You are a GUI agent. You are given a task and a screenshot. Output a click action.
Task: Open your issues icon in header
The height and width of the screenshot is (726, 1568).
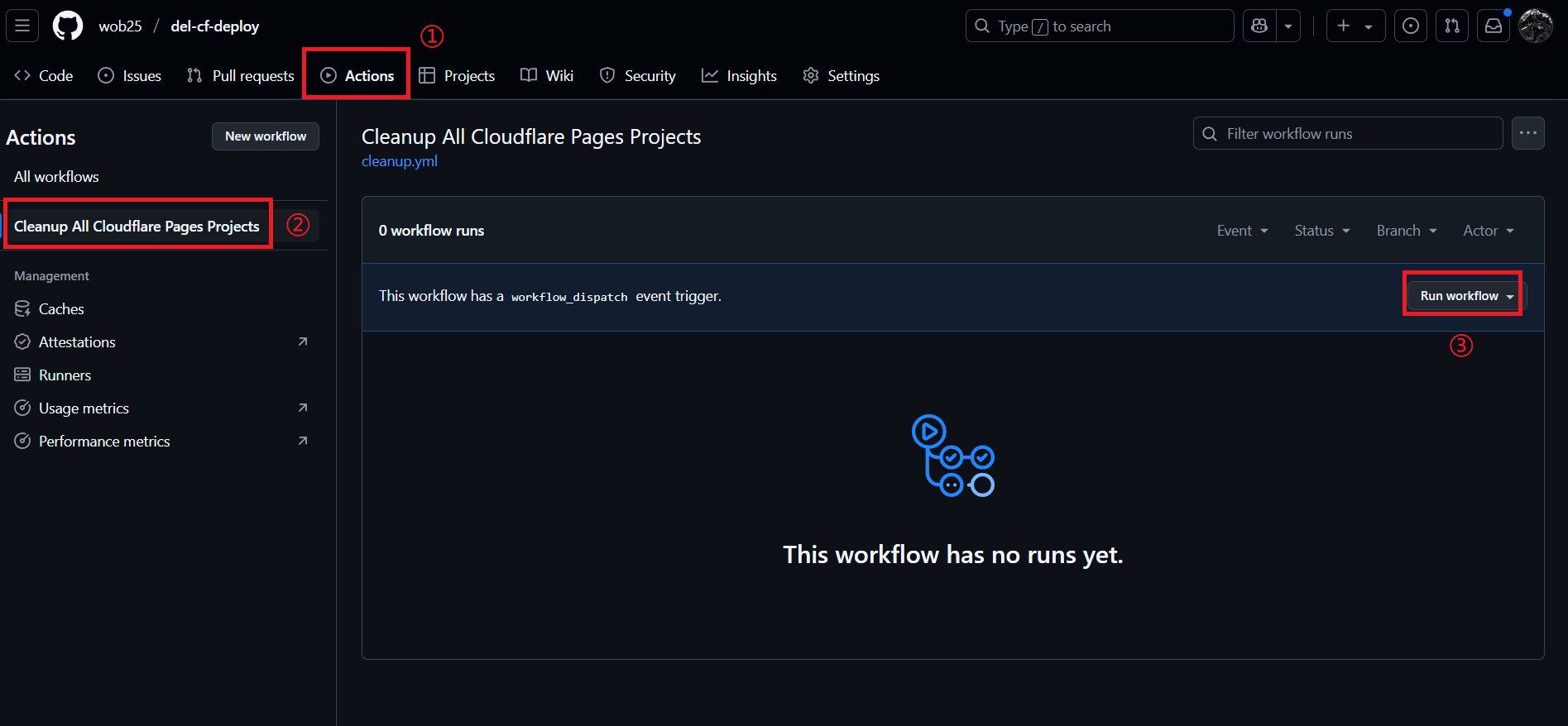click(x=1411, y=26)
